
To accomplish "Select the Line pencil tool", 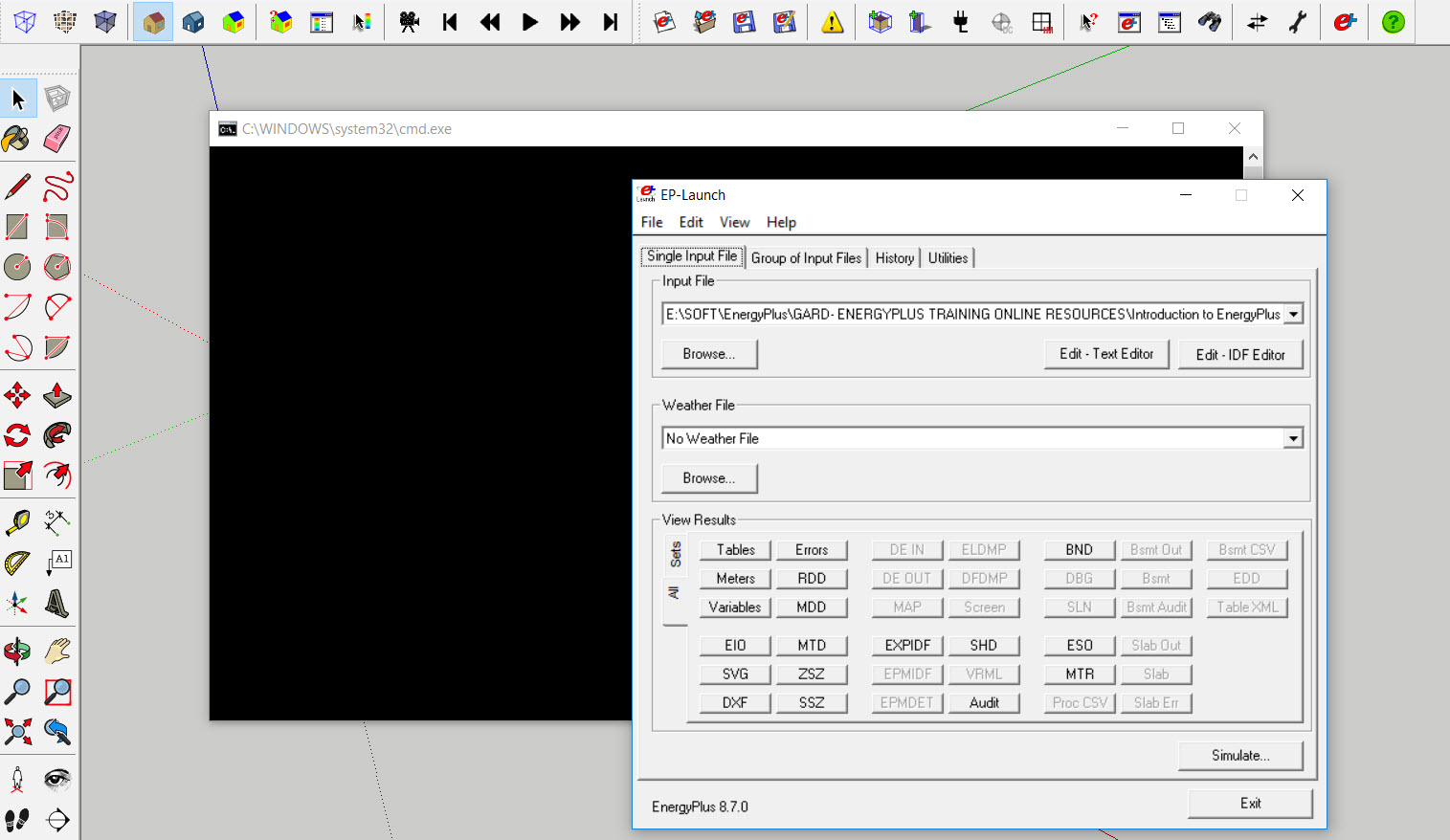I will click(17, 187).
